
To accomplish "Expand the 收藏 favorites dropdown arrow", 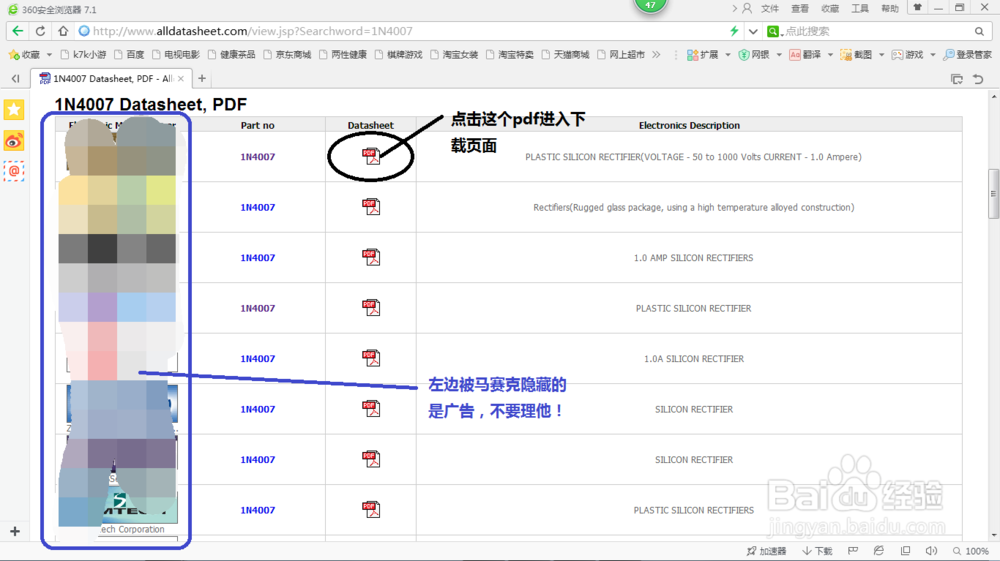I will [49, 55].
